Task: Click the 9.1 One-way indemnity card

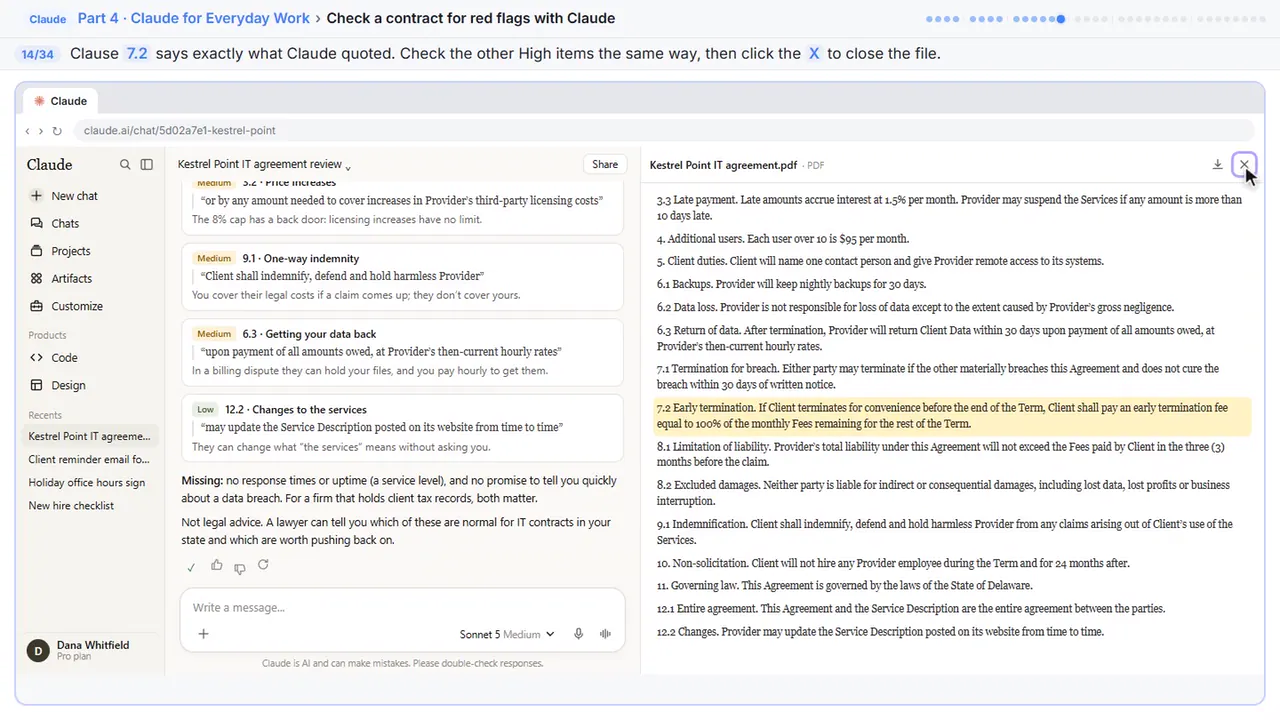Action: pyautogui.click(x=402, y=277)
